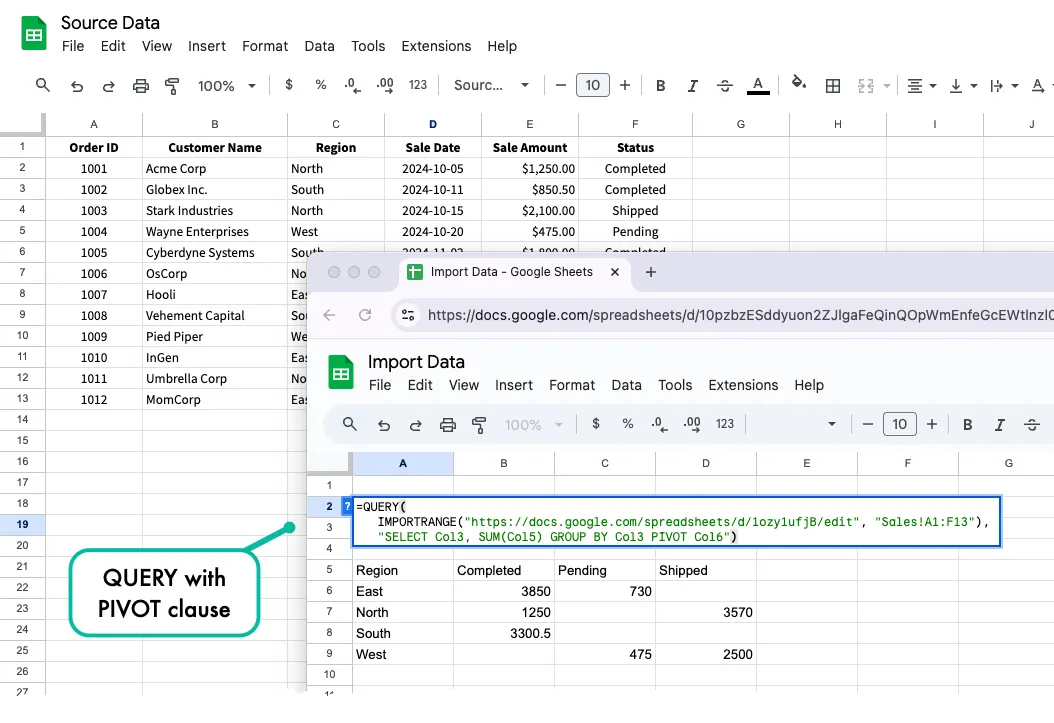
Task: Click the print icon in Source Data toolbar
Action: pyautogui.click(x=141, y=85)
